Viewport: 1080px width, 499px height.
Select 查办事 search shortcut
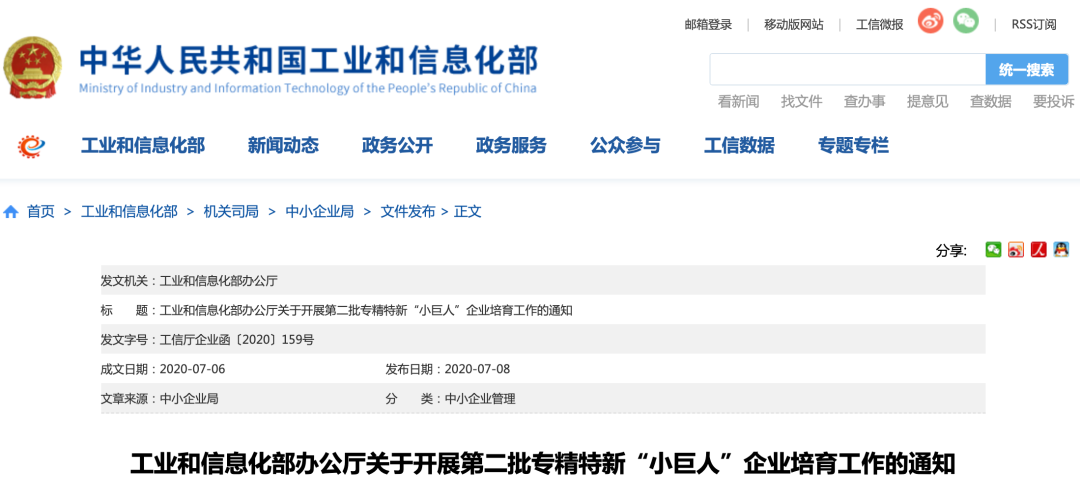(864, 102)
